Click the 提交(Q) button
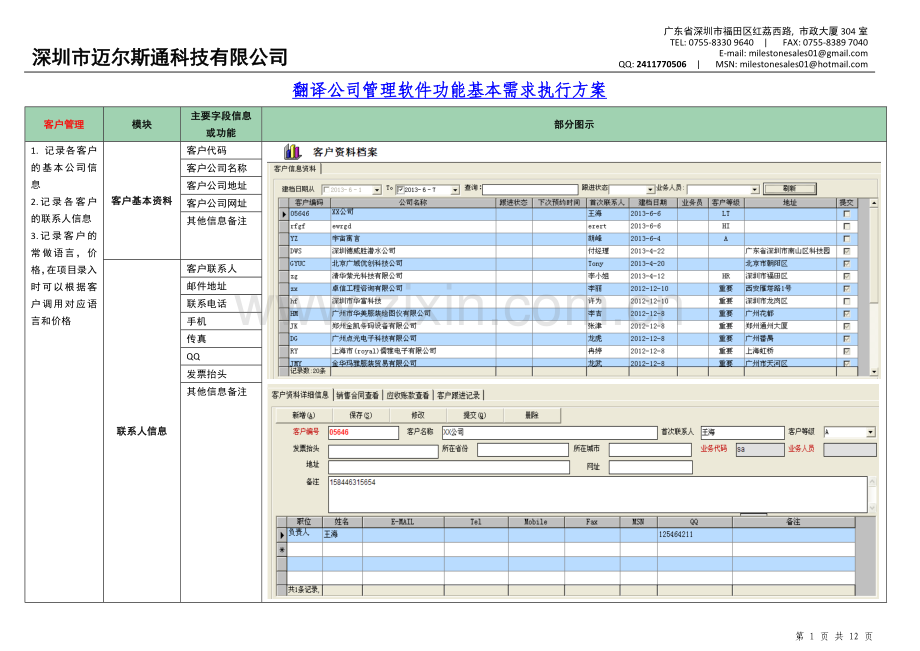This screenshot has width=920, height=651. coord(475,415)
